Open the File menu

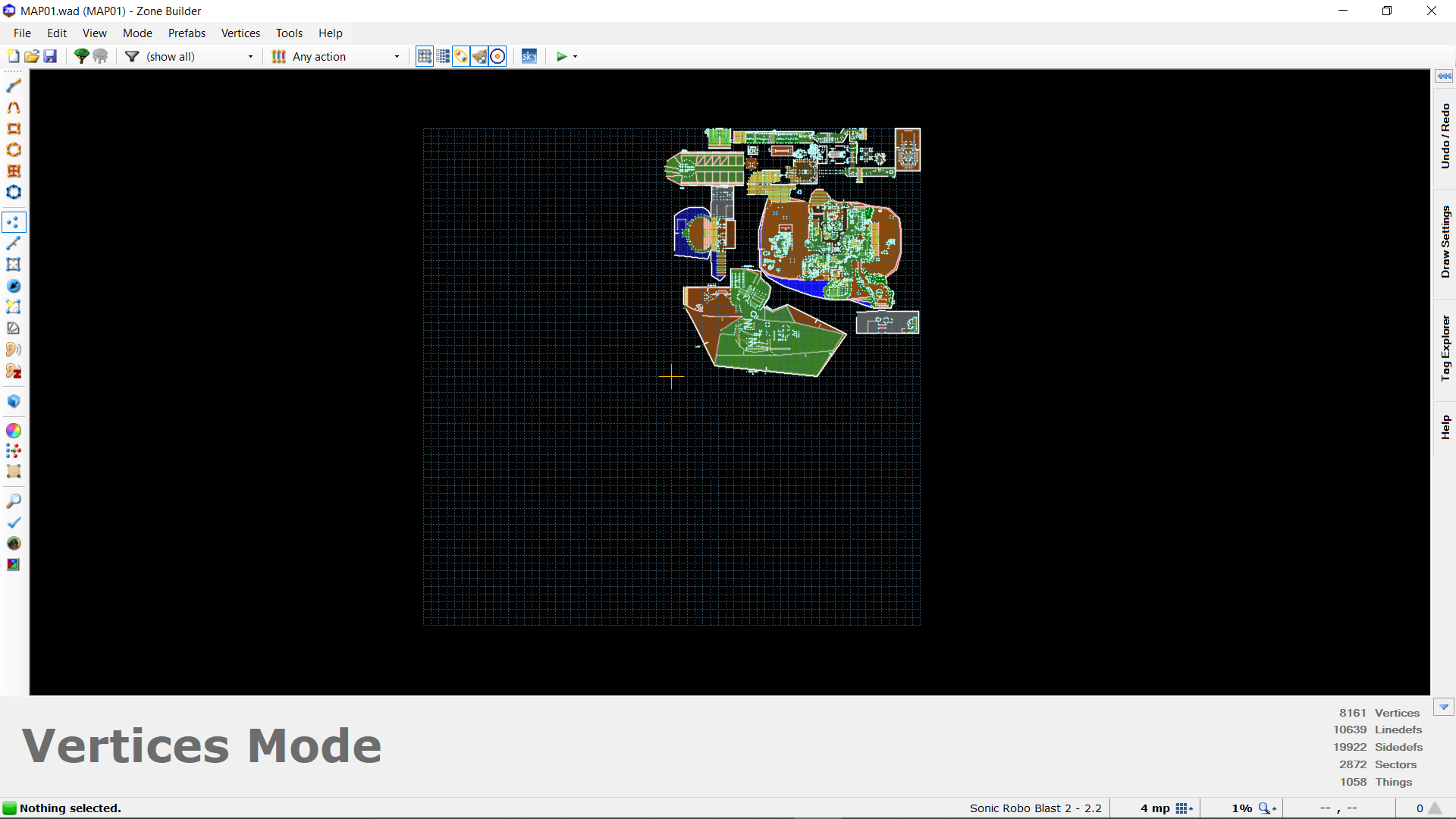22,33
